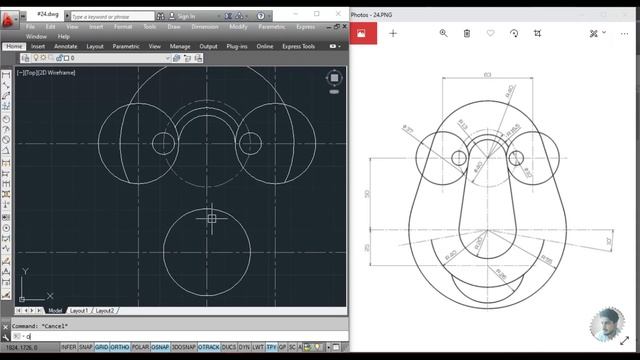Click the Autodesk 360 triangle icon
The image size is (640, 360).
[x=239, y=16]
